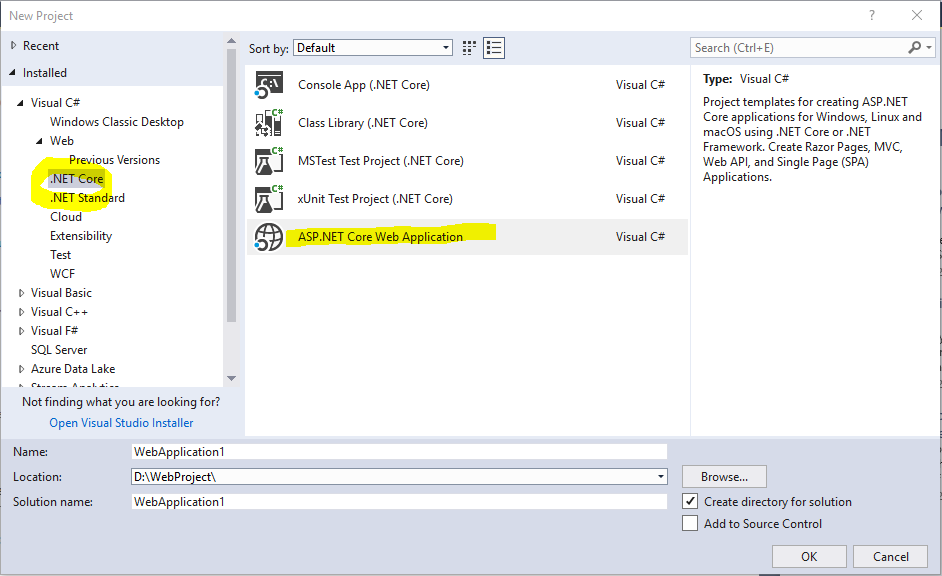
Task: Expand the Visual Basic node
Action: coord(21,293)
